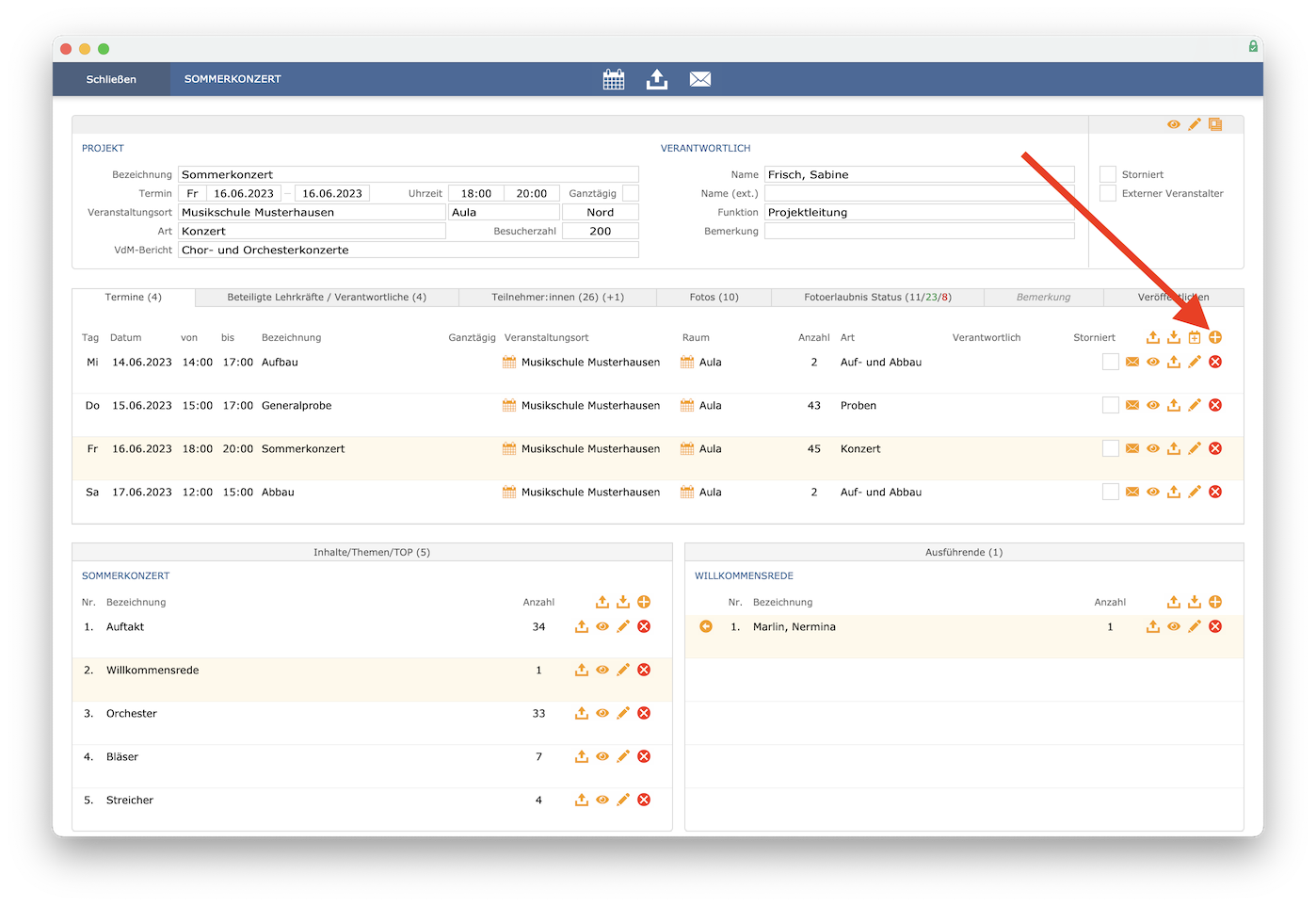Click the Bezeichnung field Sommerkonzert
Screen dimensions: 1316x906
point(409,174)
